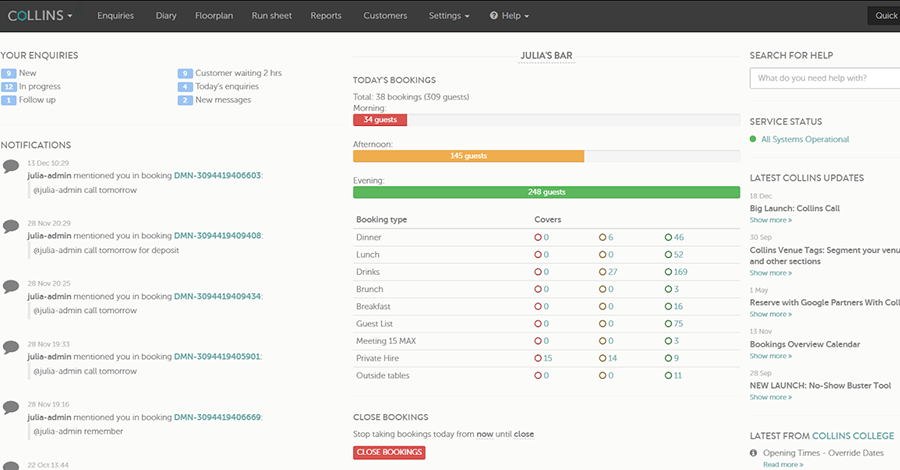900x470 pixels.
Task: Open the All Systems Operational link
Action: tap(805, 139)
